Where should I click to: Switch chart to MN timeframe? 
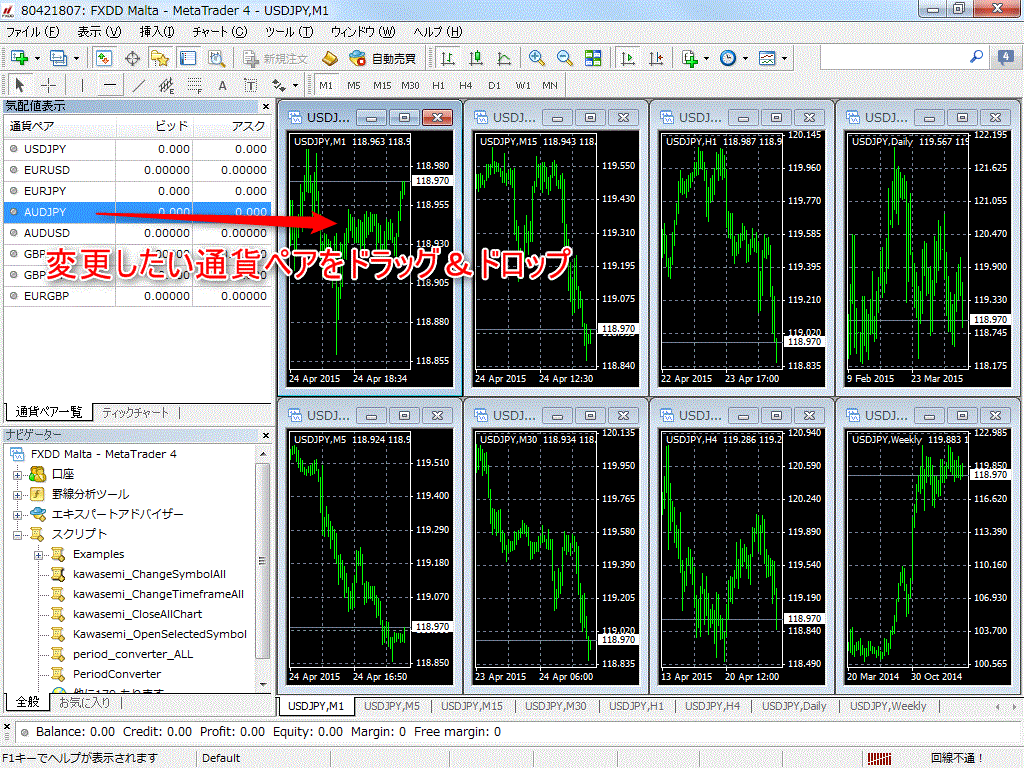point(550,85)
